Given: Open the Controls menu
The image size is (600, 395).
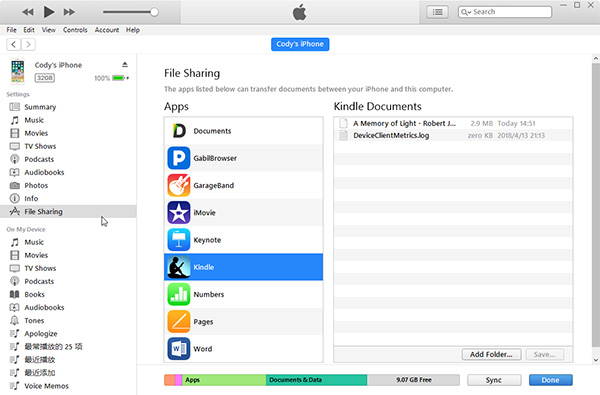Looking at the screenshot, I should click(x=75, y=30).
